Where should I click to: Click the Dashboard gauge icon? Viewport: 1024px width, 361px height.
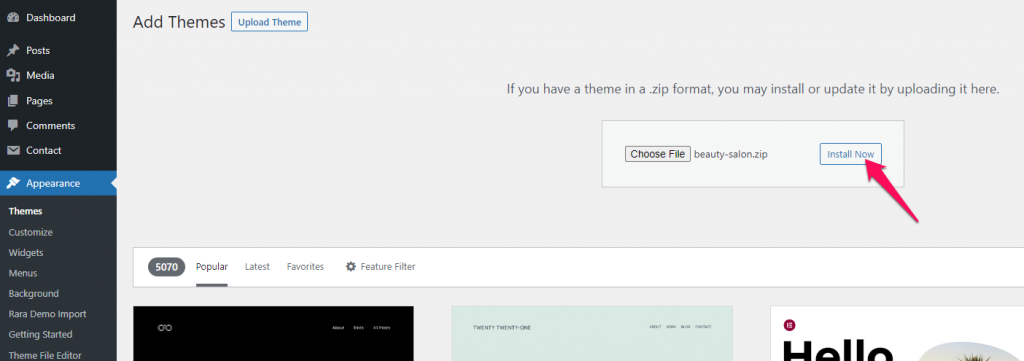tap(13, 18)
